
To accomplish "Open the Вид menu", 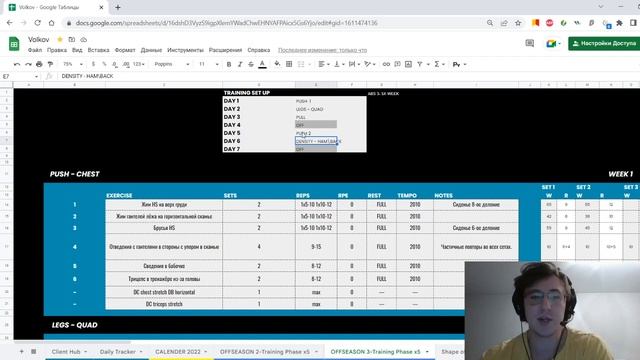I will click(77, 50).
